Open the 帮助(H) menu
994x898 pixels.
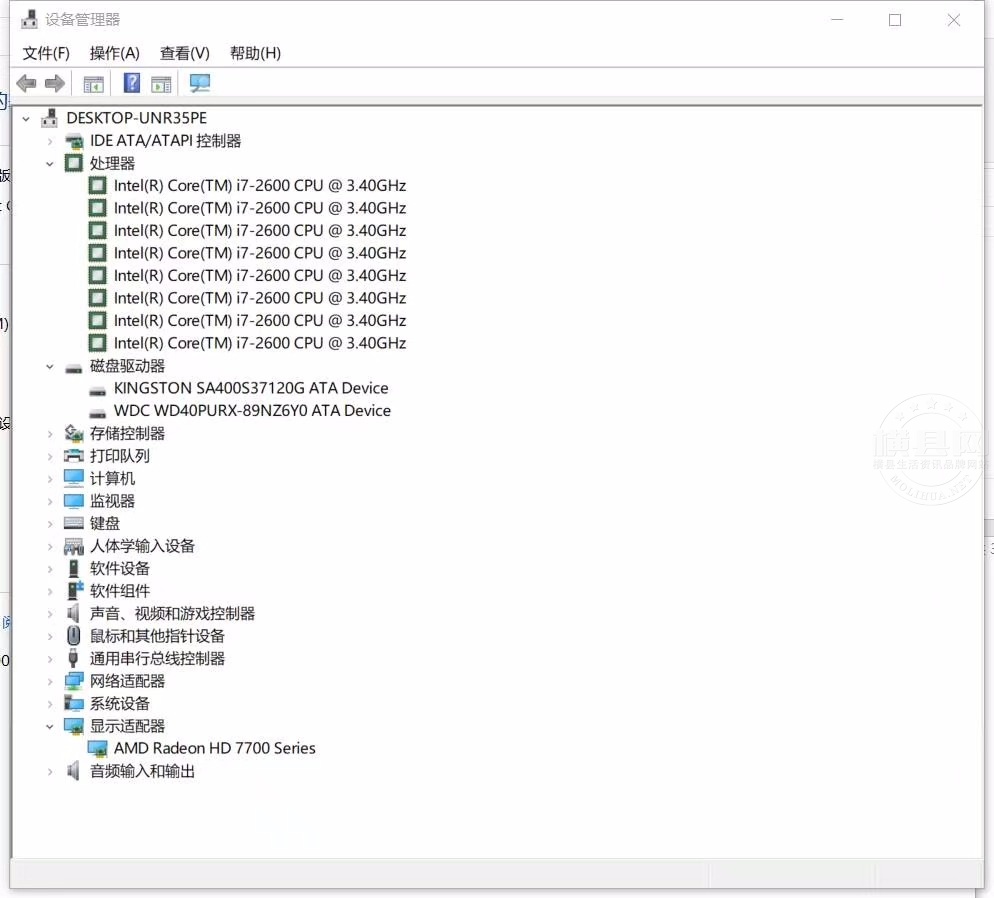(255, 53)
